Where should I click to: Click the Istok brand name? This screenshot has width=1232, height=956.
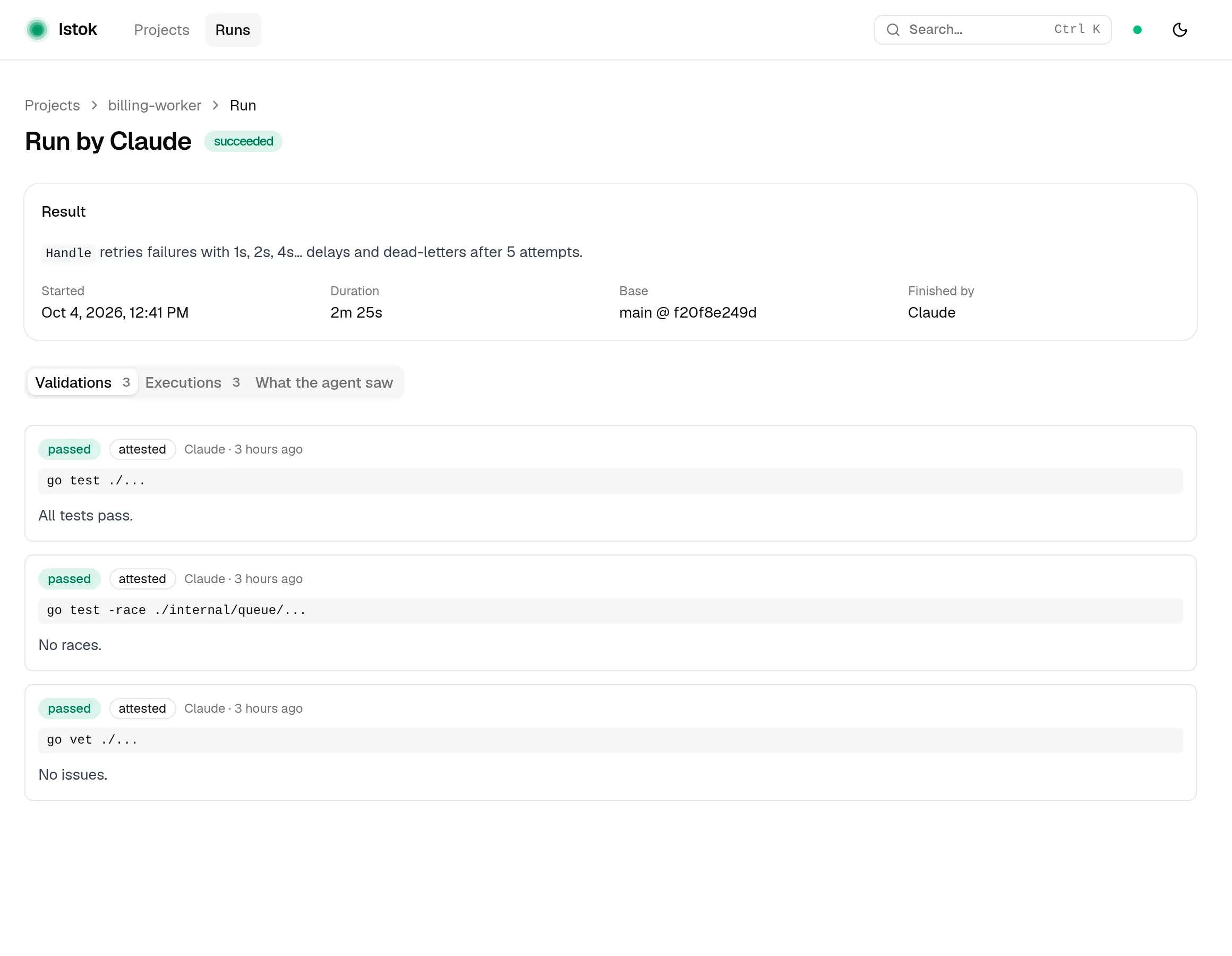point(78,29)
